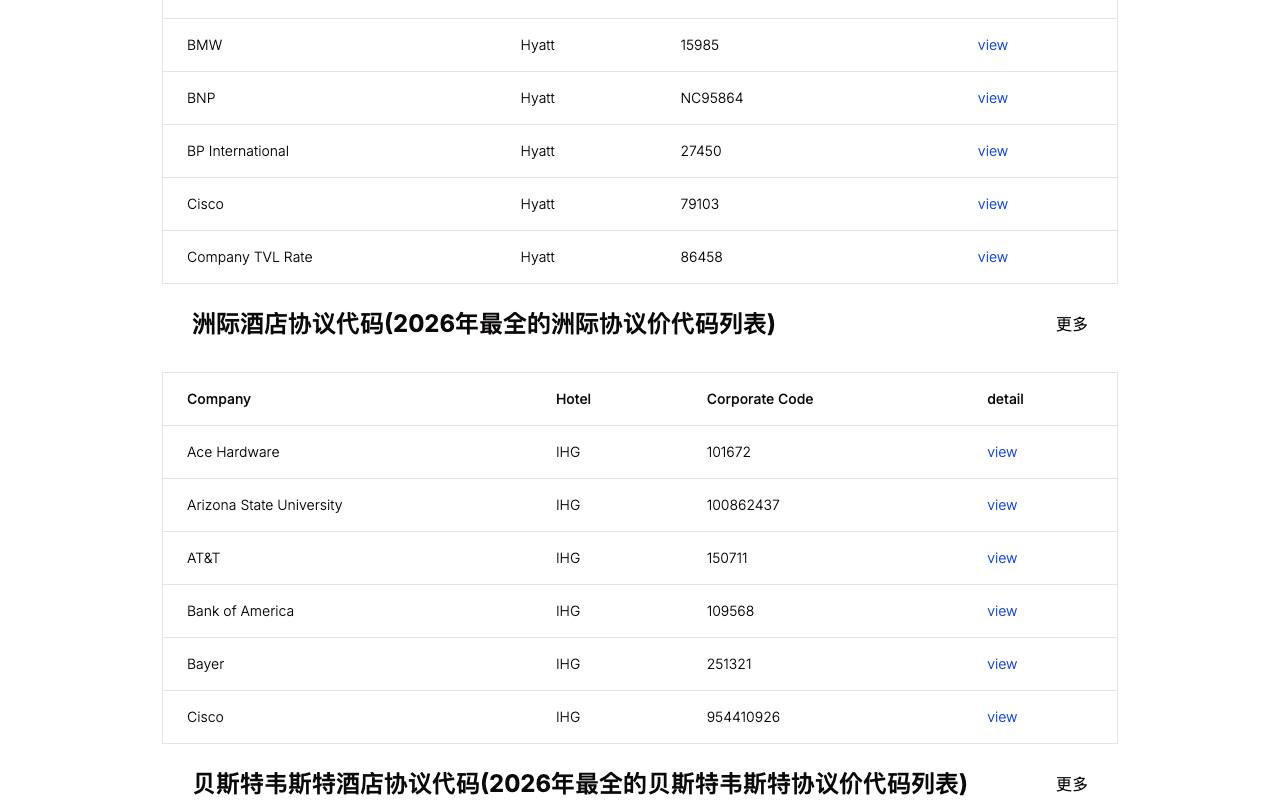Click corporate code 150711
The height and width of the screenshot is (800, 1280).
click(x=727, y=558)
